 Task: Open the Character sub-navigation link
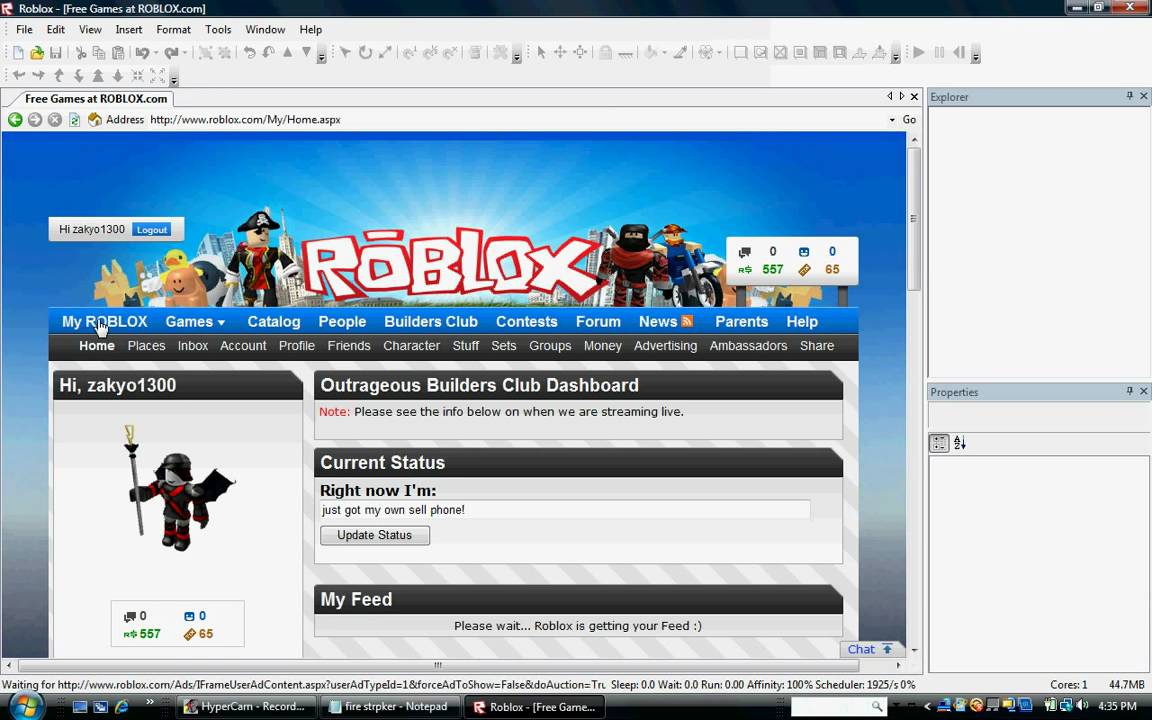click(x=411, y=345)
